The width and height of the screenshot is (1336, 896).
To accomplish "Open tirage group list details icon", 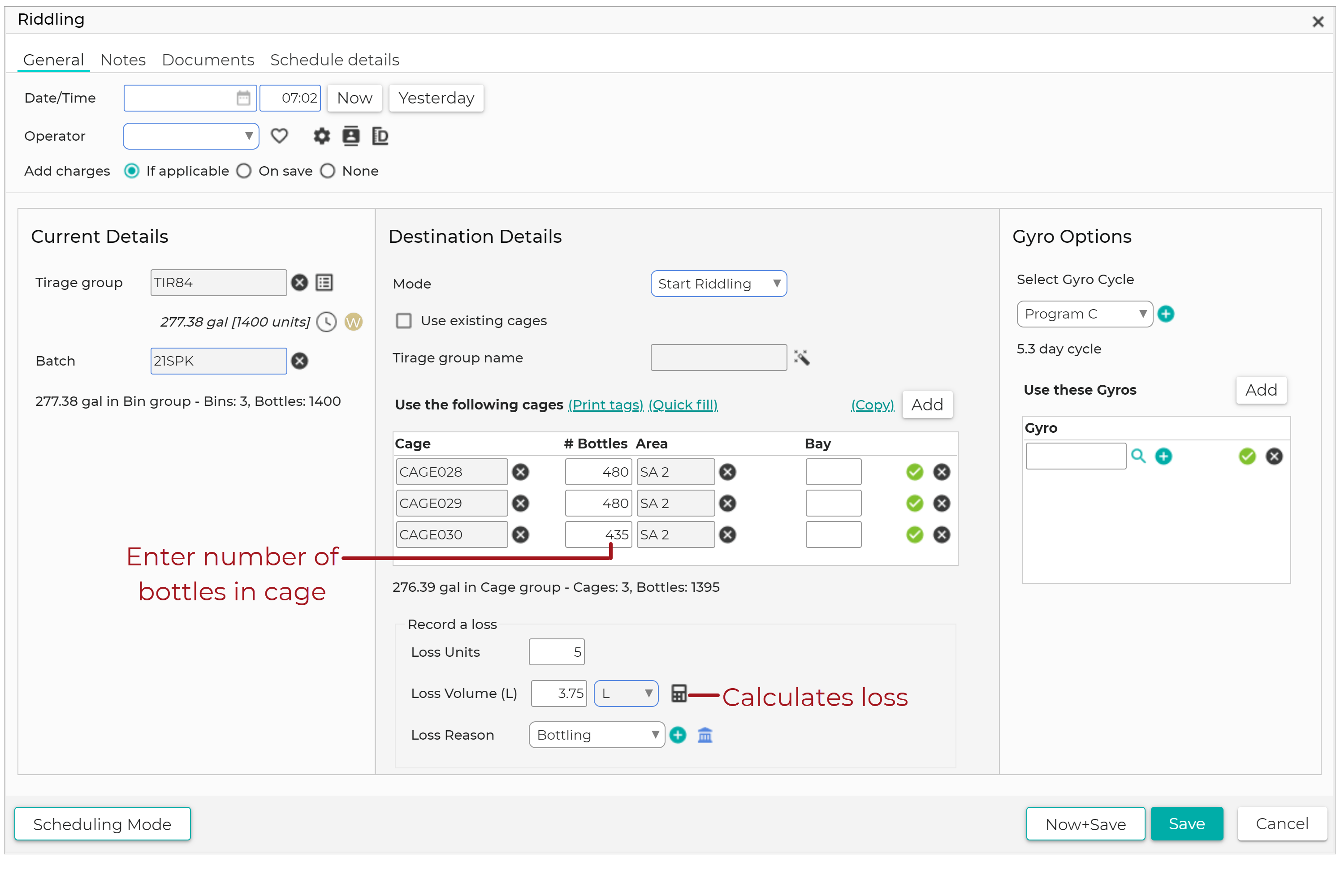I will tap(324, 283).
